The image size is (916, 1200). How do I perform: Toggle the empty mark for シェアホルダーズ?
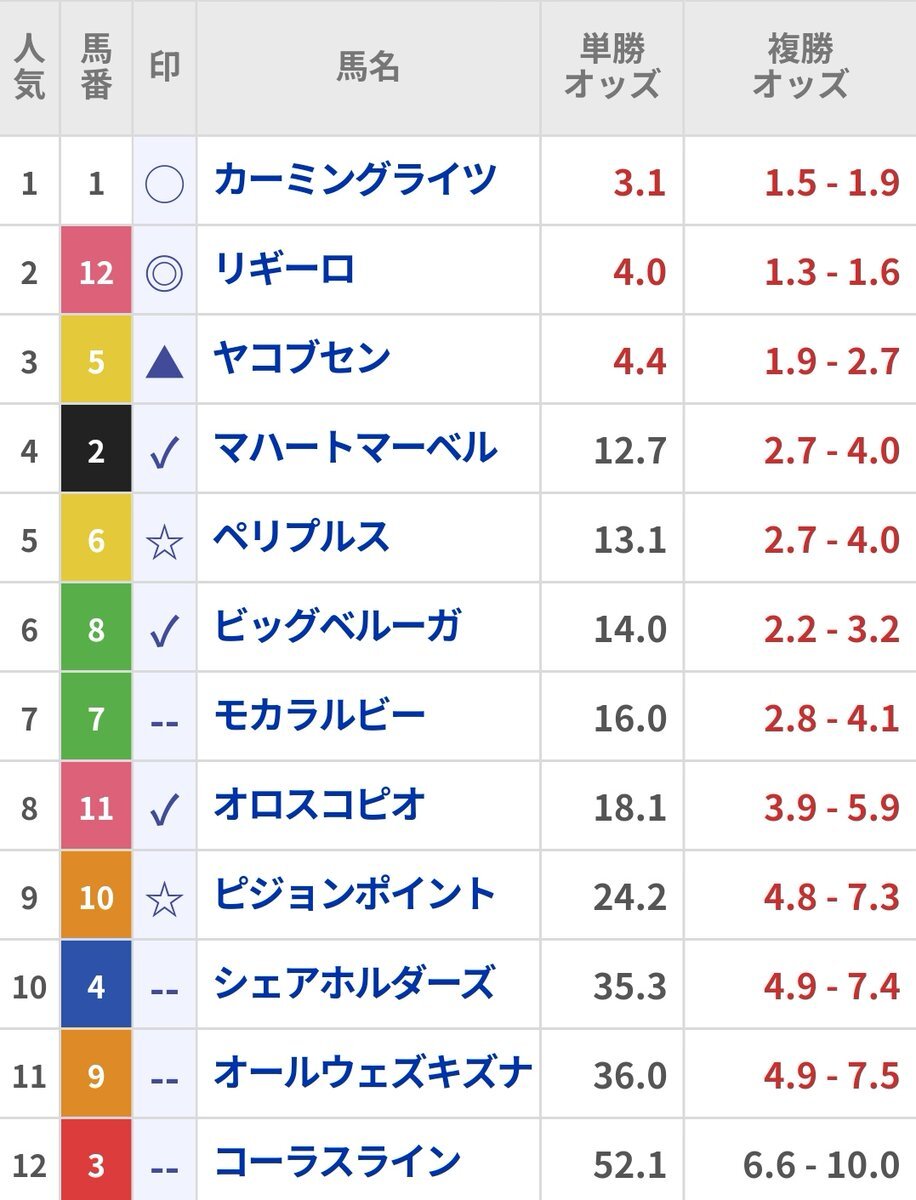(x=164, y=990)
